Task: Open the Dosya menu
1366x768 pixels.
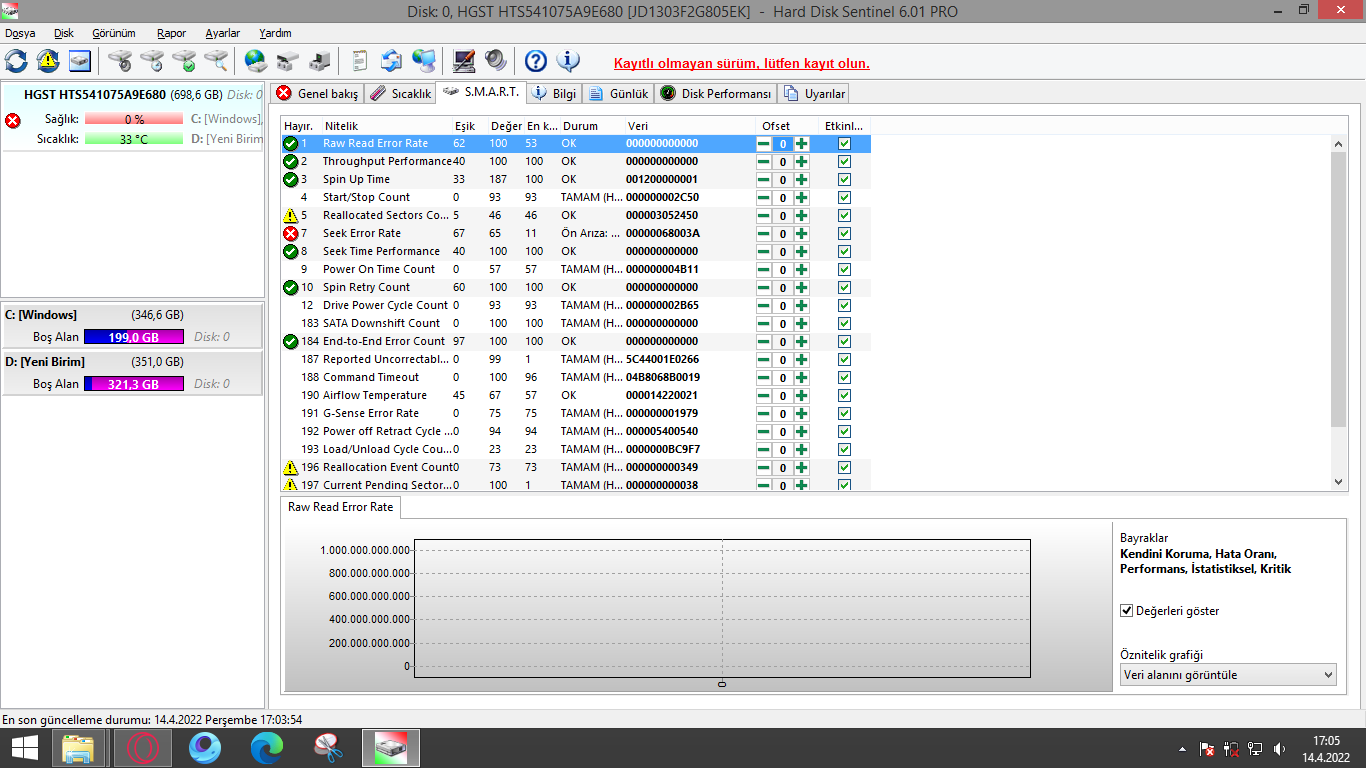Action: tap(20, 33)
